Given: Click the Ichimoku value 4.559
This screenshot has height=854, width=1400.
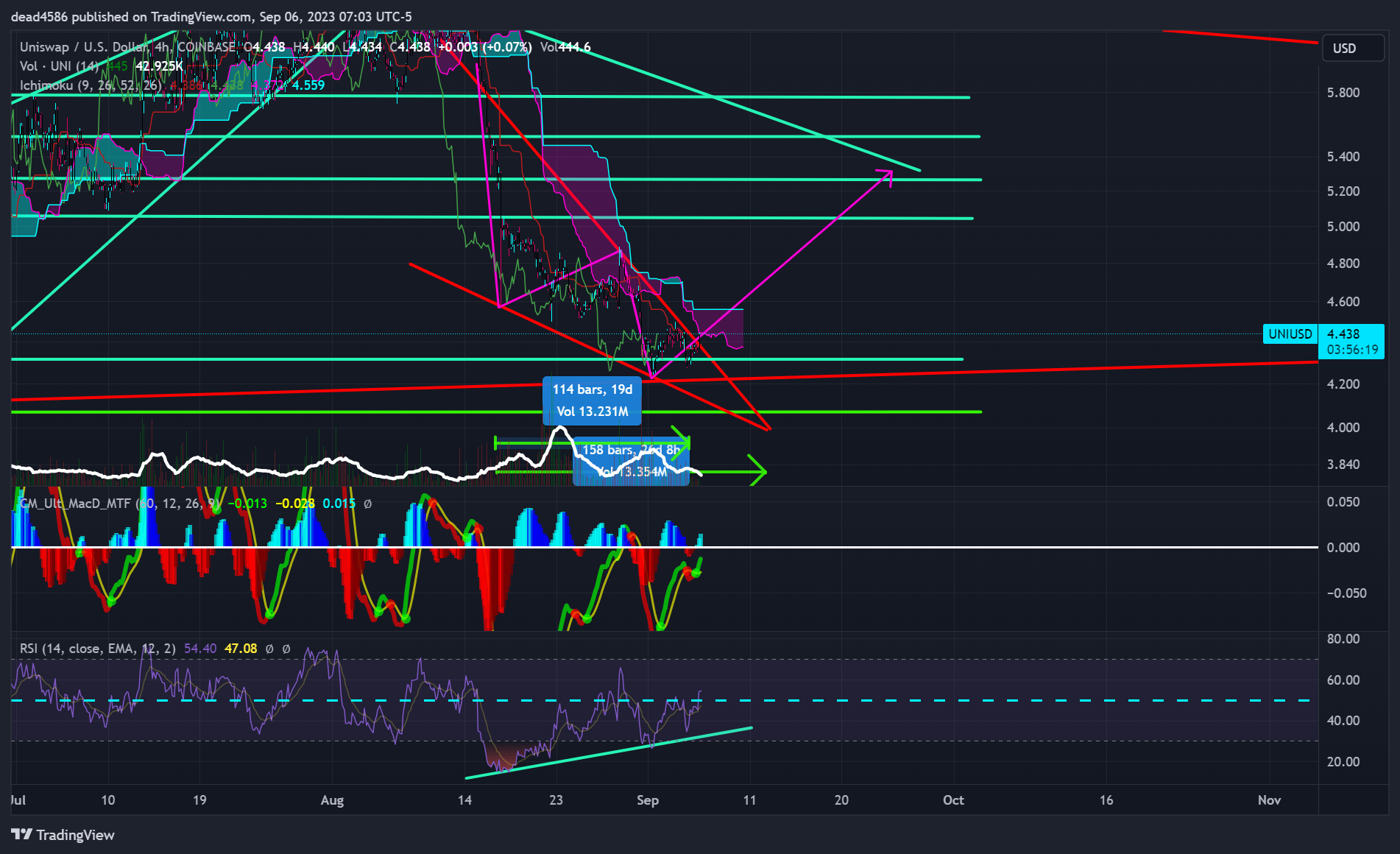Looking at the screenshot, I should tap(308, 85).
